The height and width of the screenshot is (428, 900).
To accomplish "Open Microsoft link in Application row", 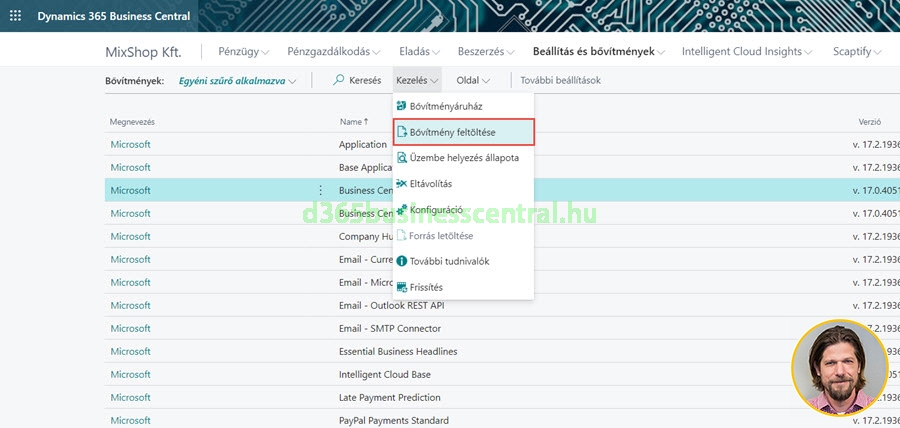I will [130, 145].
